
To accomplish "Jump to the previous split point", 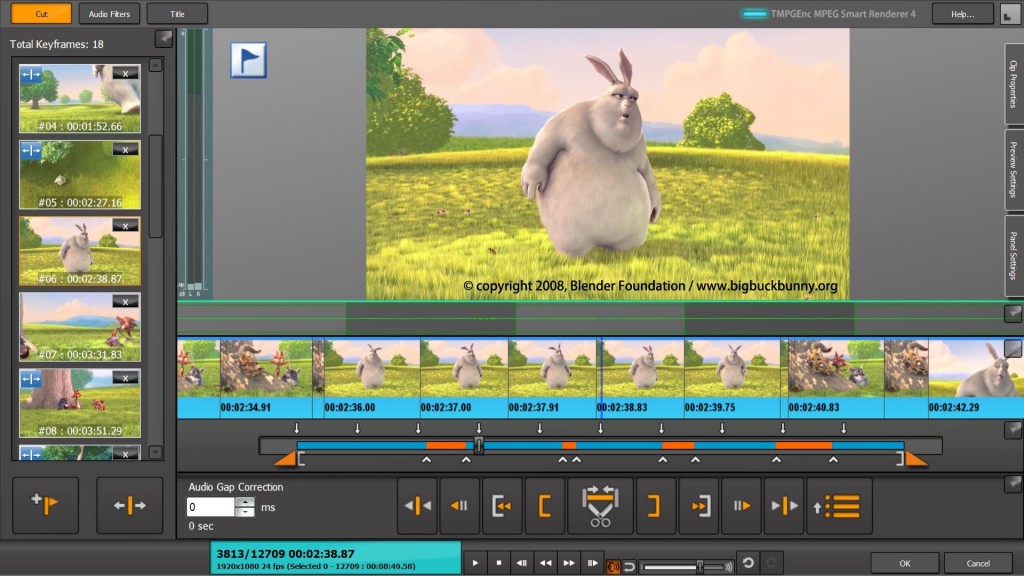I will click(x=418, y=505).
